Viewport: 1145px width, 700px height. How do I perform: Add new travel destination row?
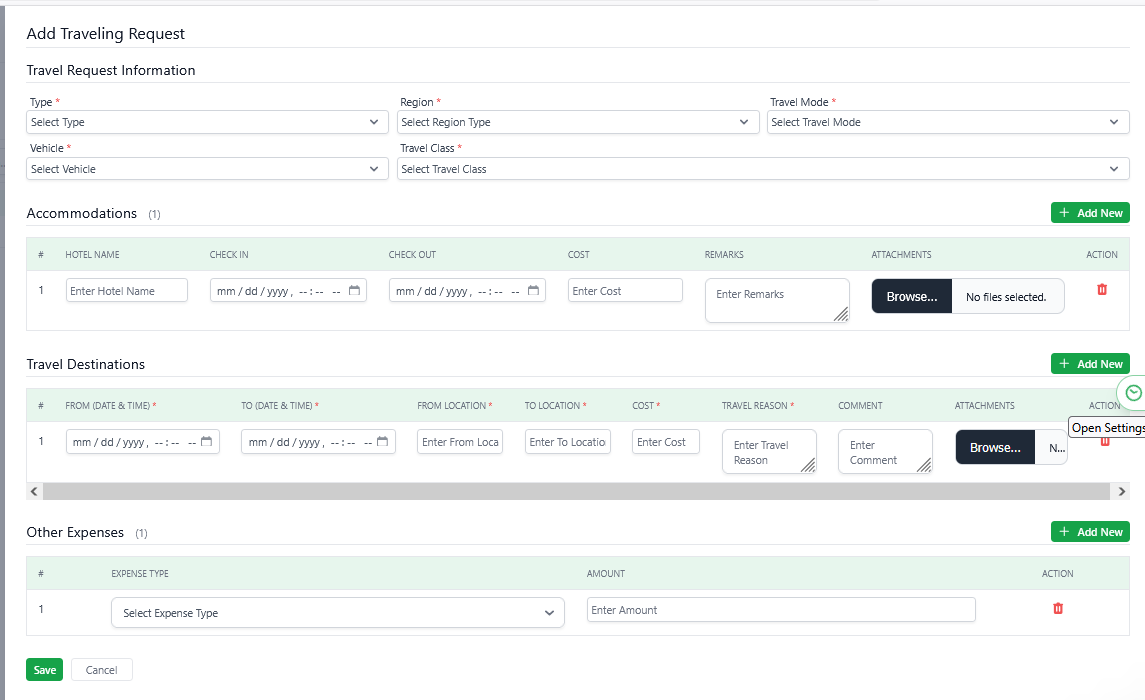tap(1090, 364)
